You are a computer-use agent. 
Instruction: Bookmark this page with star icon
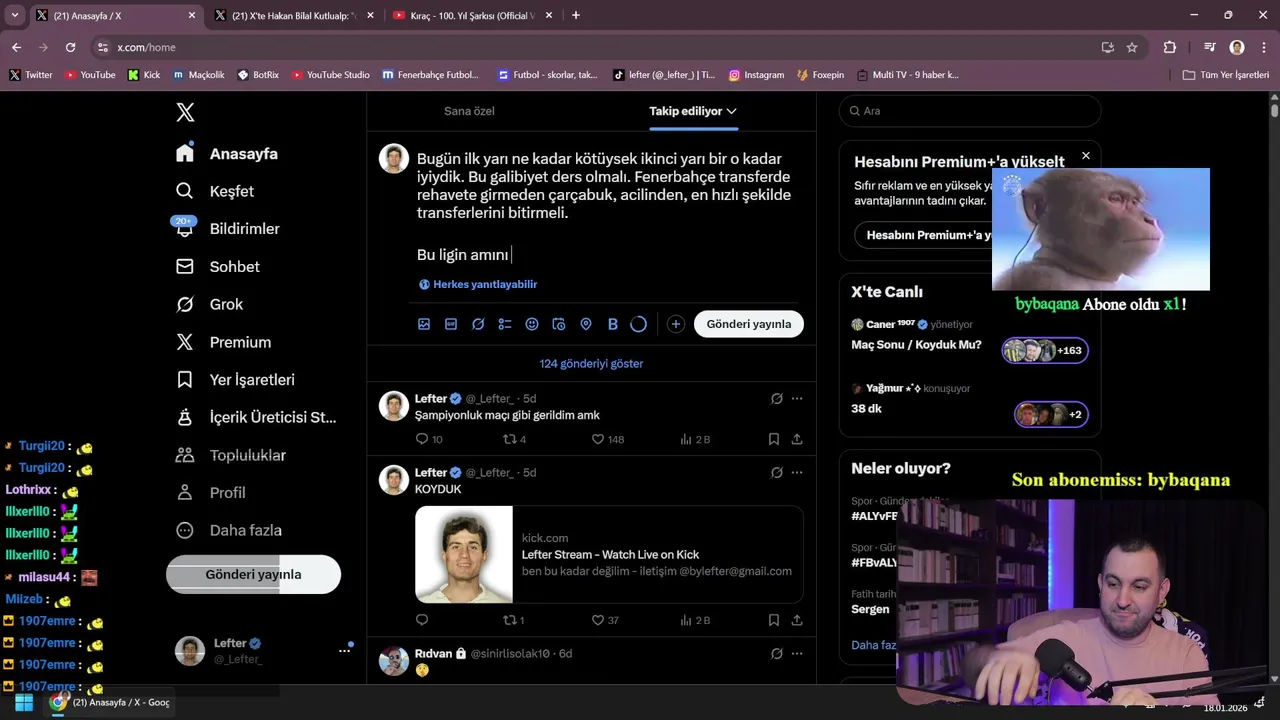tap(1132, 47)
